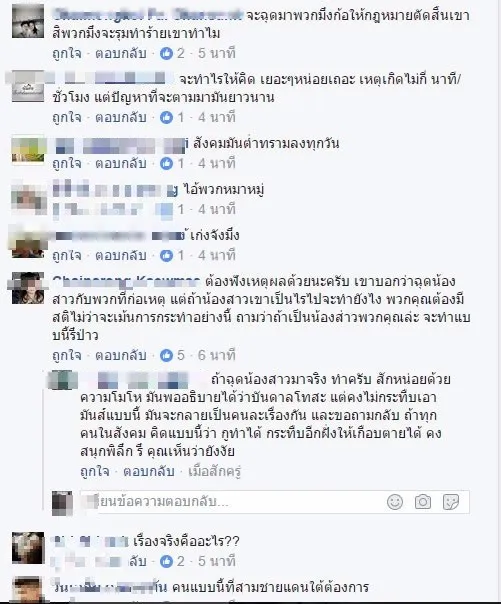Open avatar beside 'ต้องฟังเหตุผลด้วยนะครับ' comment
Viewport: 501px width, 604px height.
[x=28, y=288]
